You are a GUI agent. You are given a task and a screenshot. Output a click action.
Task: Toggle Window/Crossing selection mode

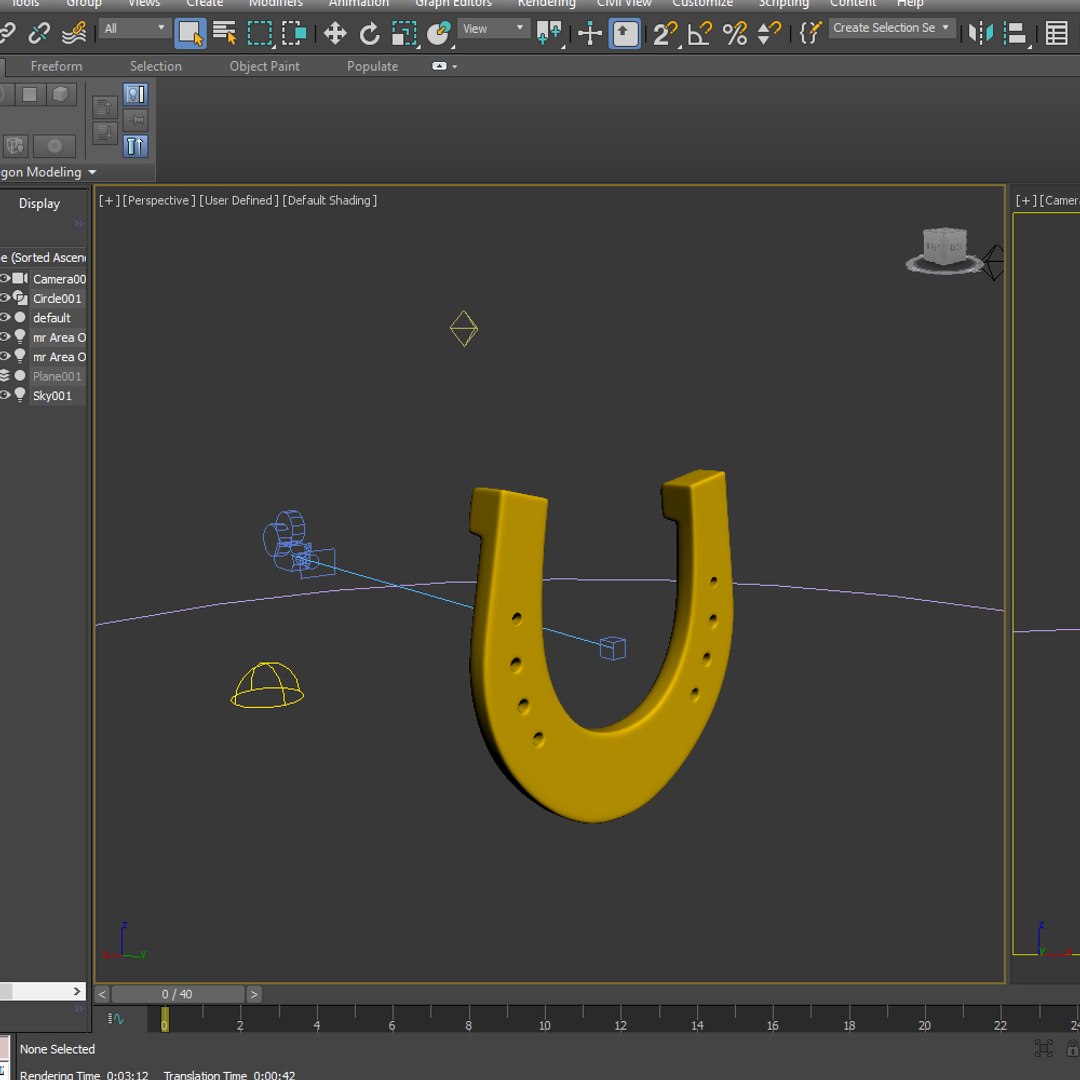point(294,33)
